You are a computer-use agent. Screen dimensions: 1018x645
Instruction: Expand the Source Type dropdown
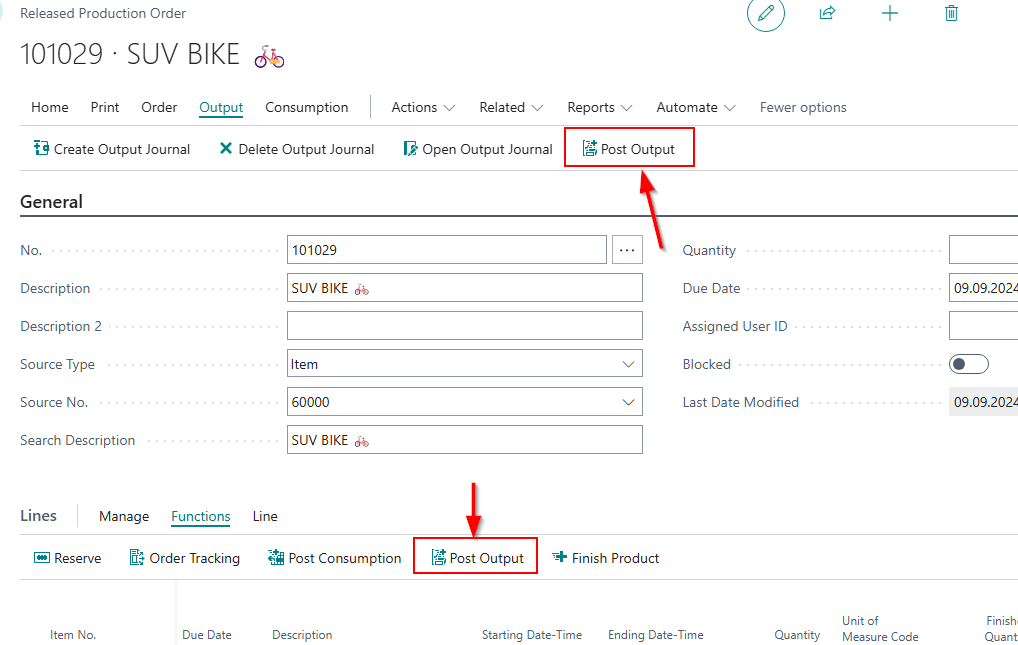pos(628,364)
